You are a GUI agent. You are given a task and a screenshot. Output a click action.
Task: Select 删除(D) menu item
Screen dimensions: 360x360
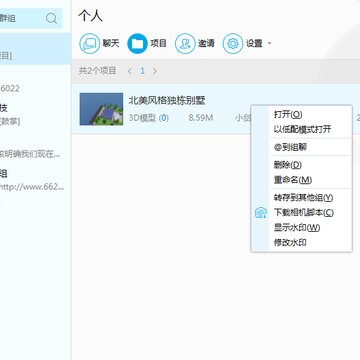(288, 165)
